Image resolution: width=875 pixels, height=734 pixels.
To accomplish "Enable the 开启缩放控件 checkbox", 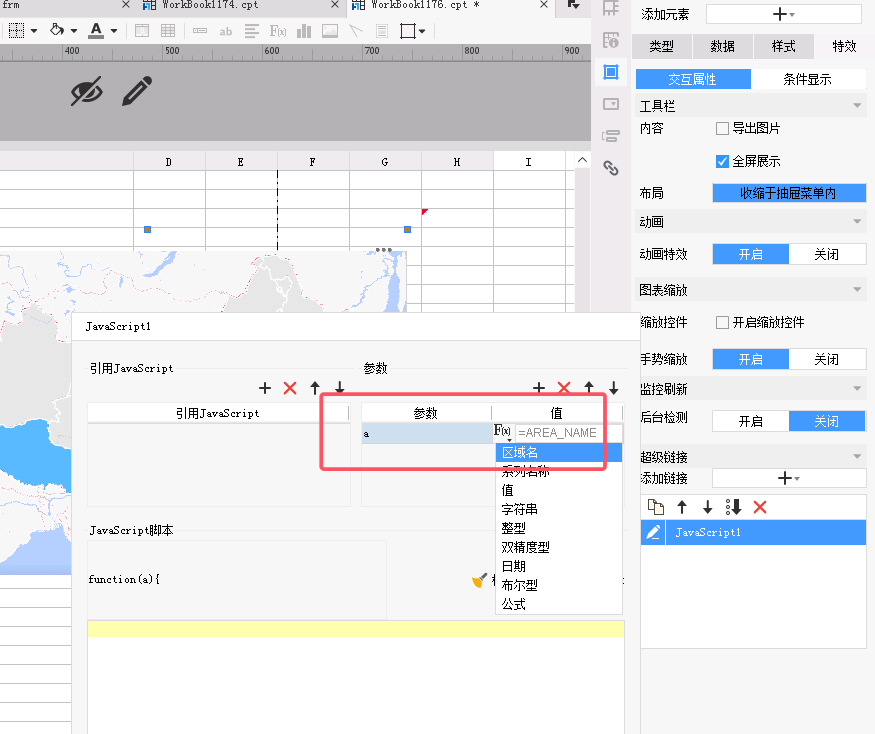I will coord(722,322).
